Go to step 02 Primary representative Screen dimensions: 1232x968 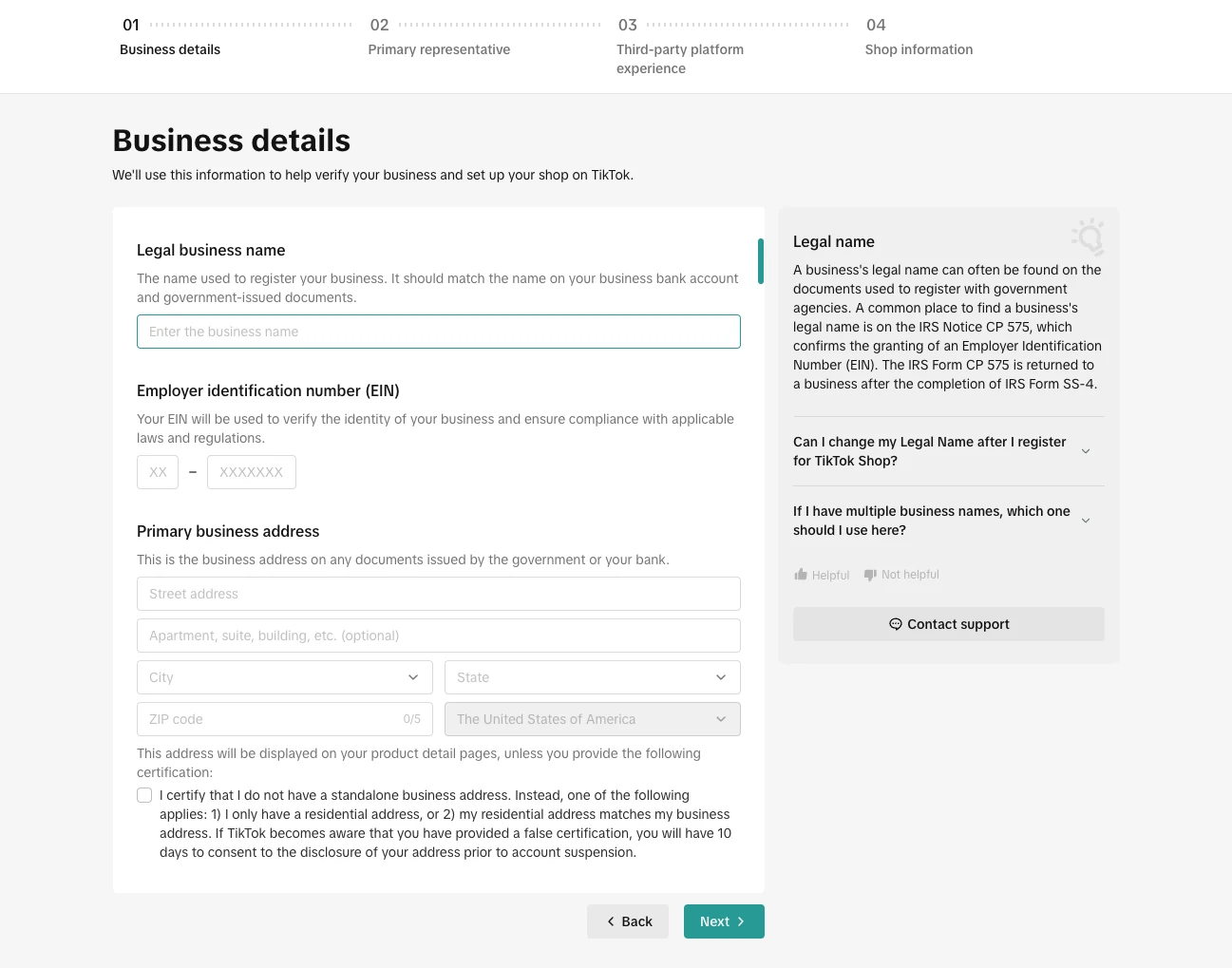[439, 49]
